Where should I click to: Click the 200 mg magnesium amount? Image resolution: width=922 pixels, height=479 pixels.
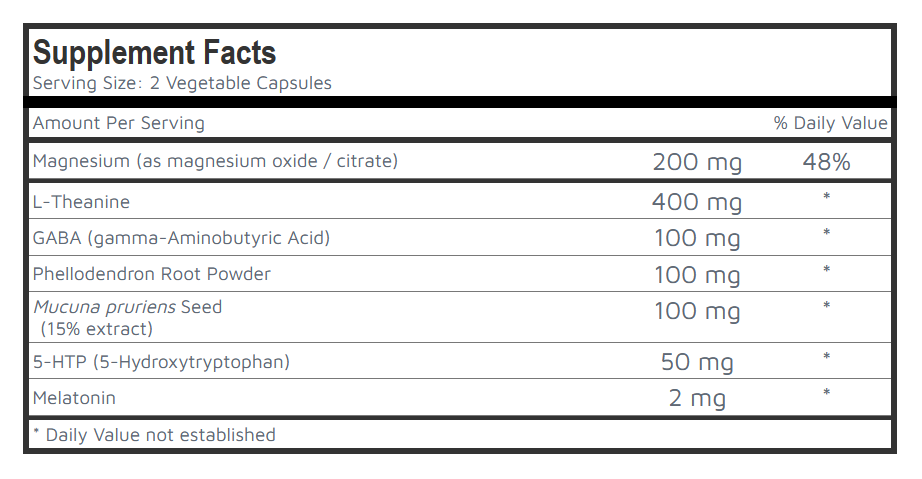(x=697, y=162)
